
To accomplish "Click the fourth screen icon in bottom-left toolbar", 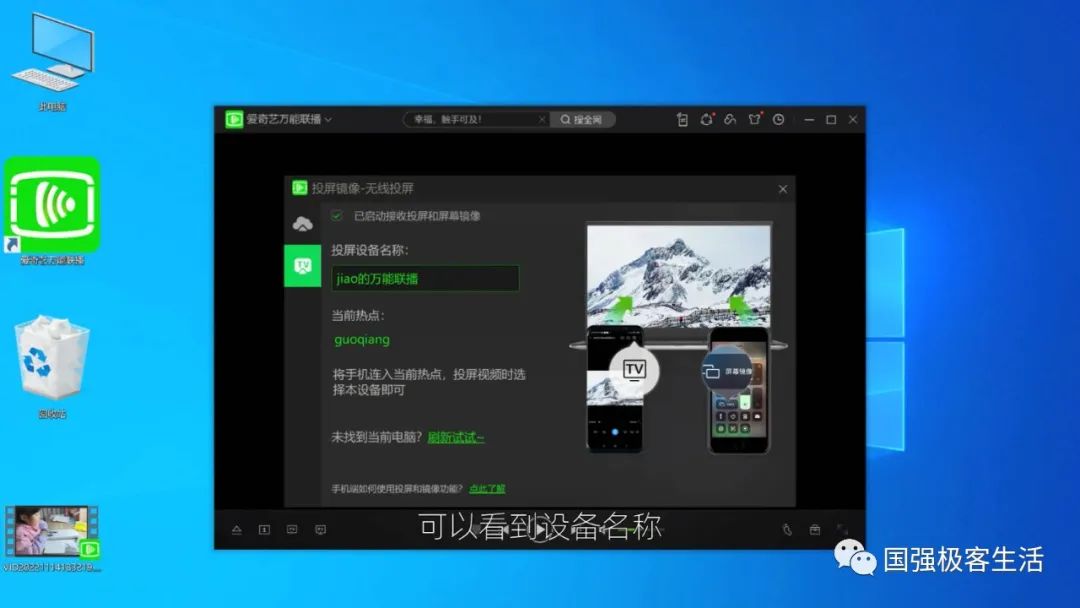I will (320, 530).
